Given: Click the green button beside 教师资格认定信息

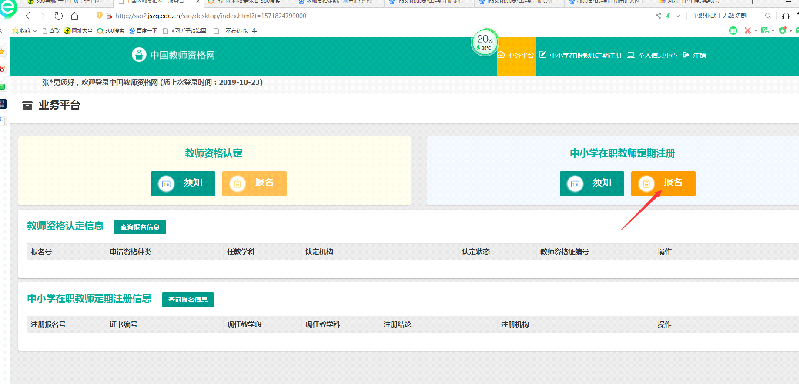Looking at the screenshot, I should (140, 227).
